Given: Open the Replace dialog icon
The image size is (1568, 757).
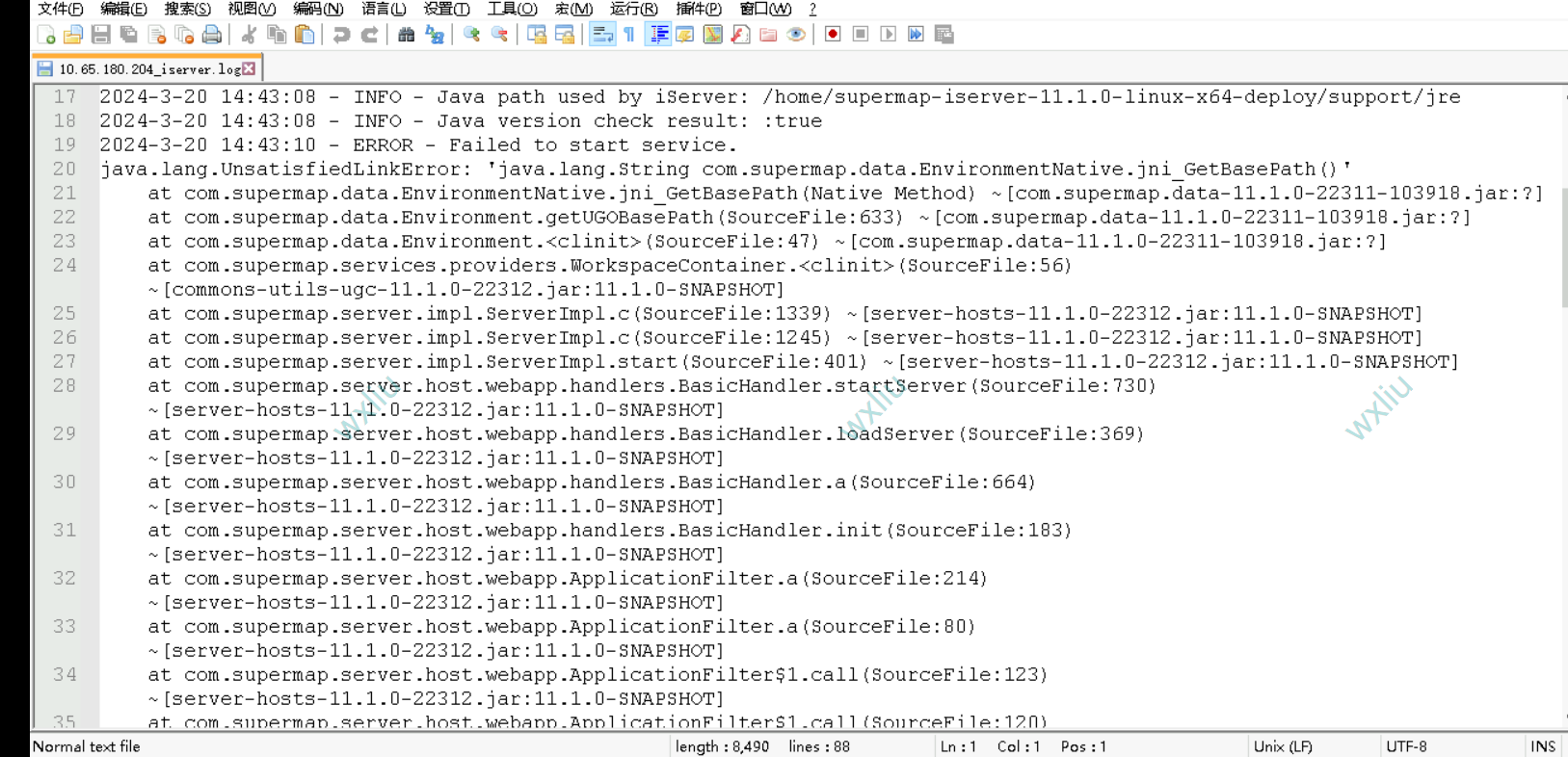Looking at the screenshot, I should tap(434, 35).
